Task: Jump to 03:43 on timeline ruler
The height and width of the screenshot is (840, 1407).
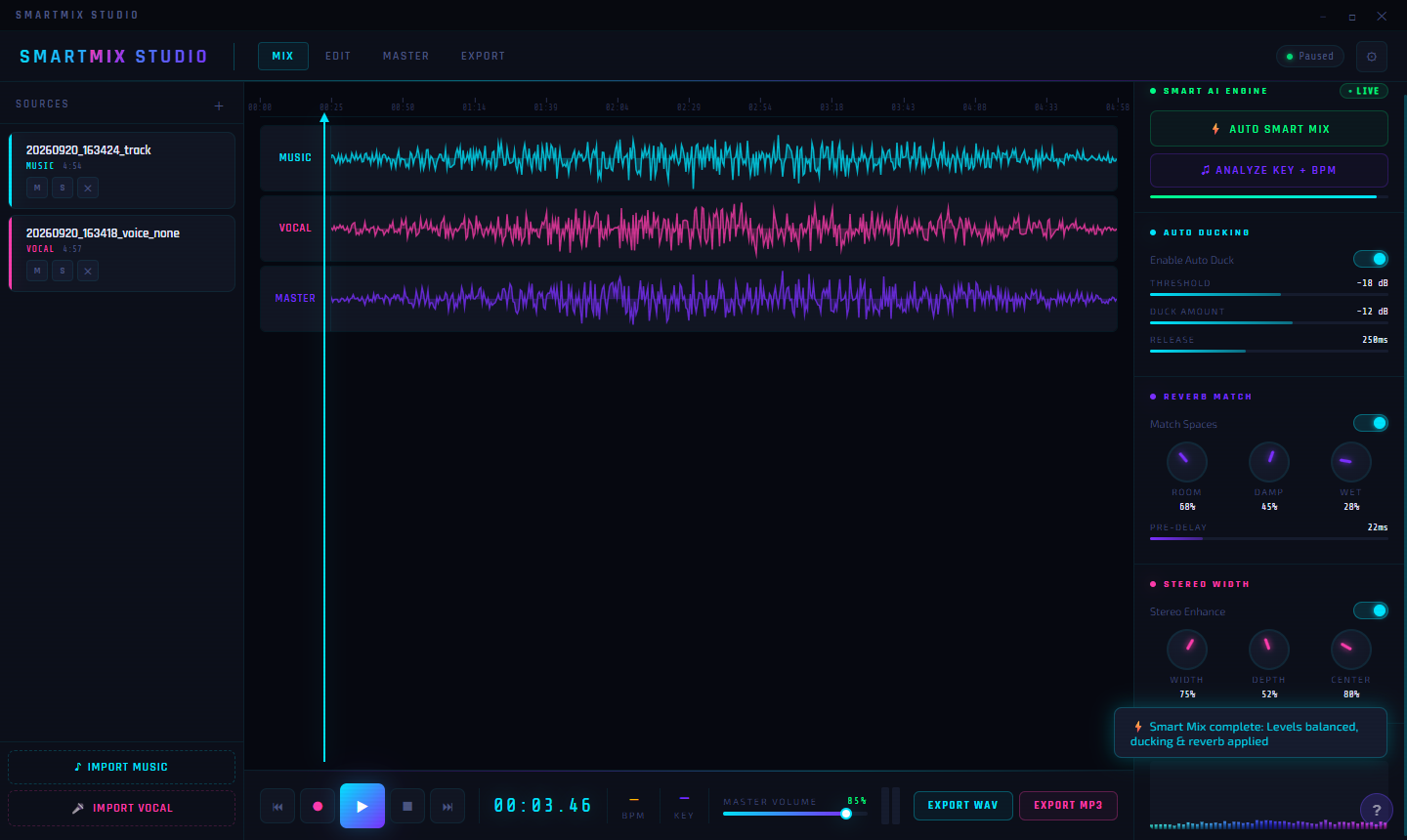Action: point(903,106)
